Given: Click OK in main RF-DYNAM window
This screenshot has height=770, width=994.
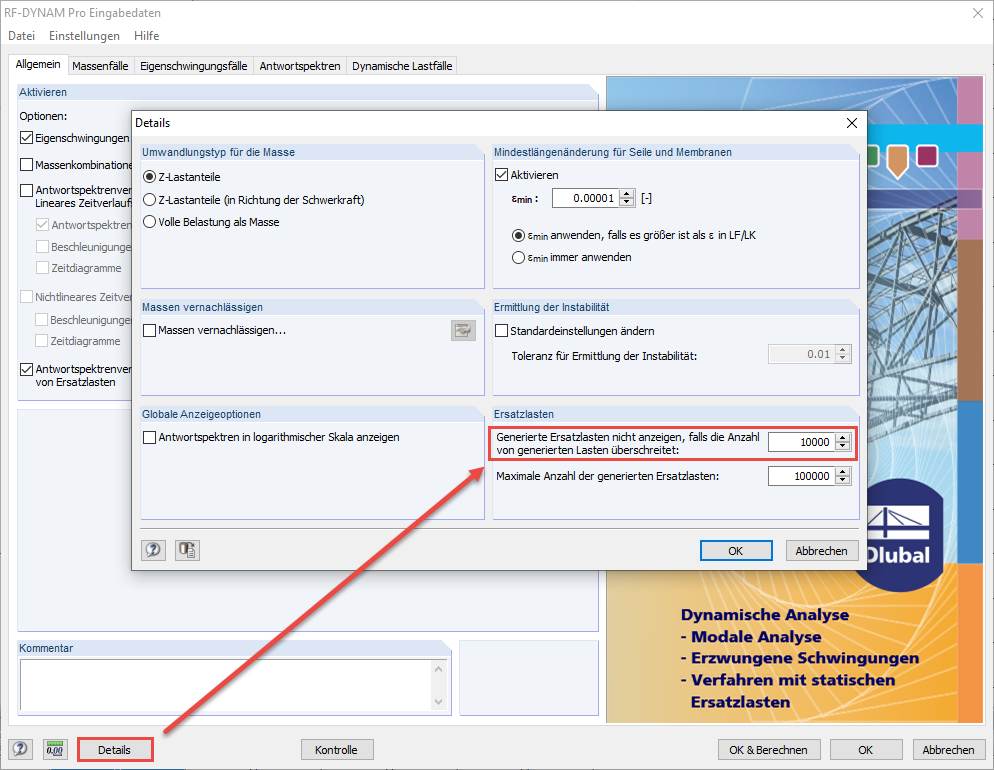Looking at the screenshot, I should click(x=866, y=750).
